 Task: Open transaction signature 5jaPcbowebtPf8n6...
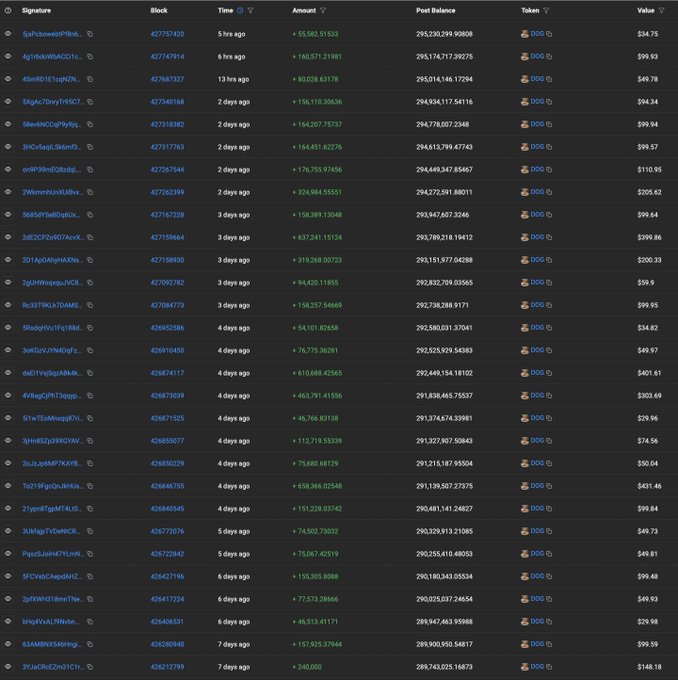[x=52, y=34]
